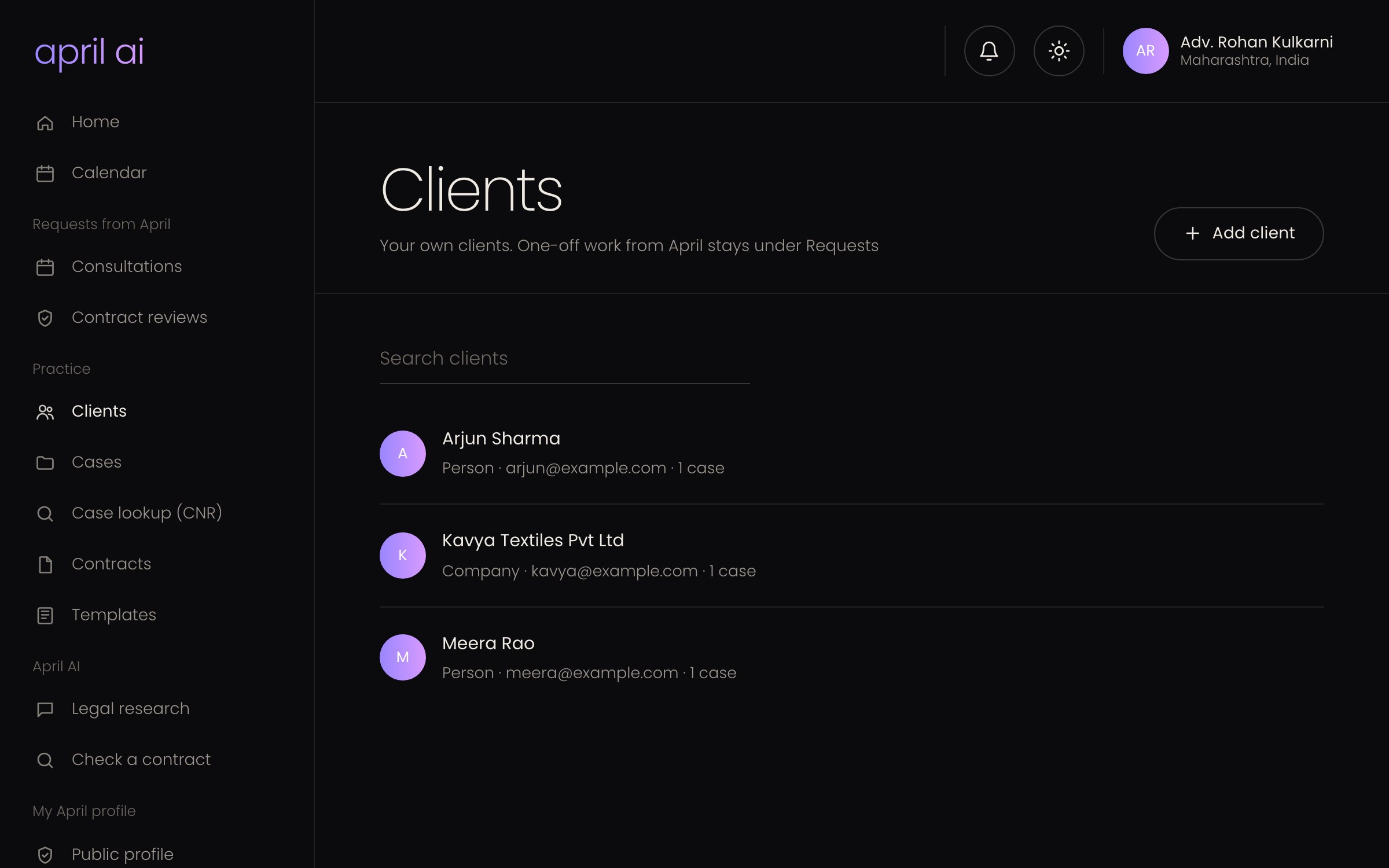Go to Home in the sidebar
This screenshot has width=1389, height=868.
coord(95,122)
